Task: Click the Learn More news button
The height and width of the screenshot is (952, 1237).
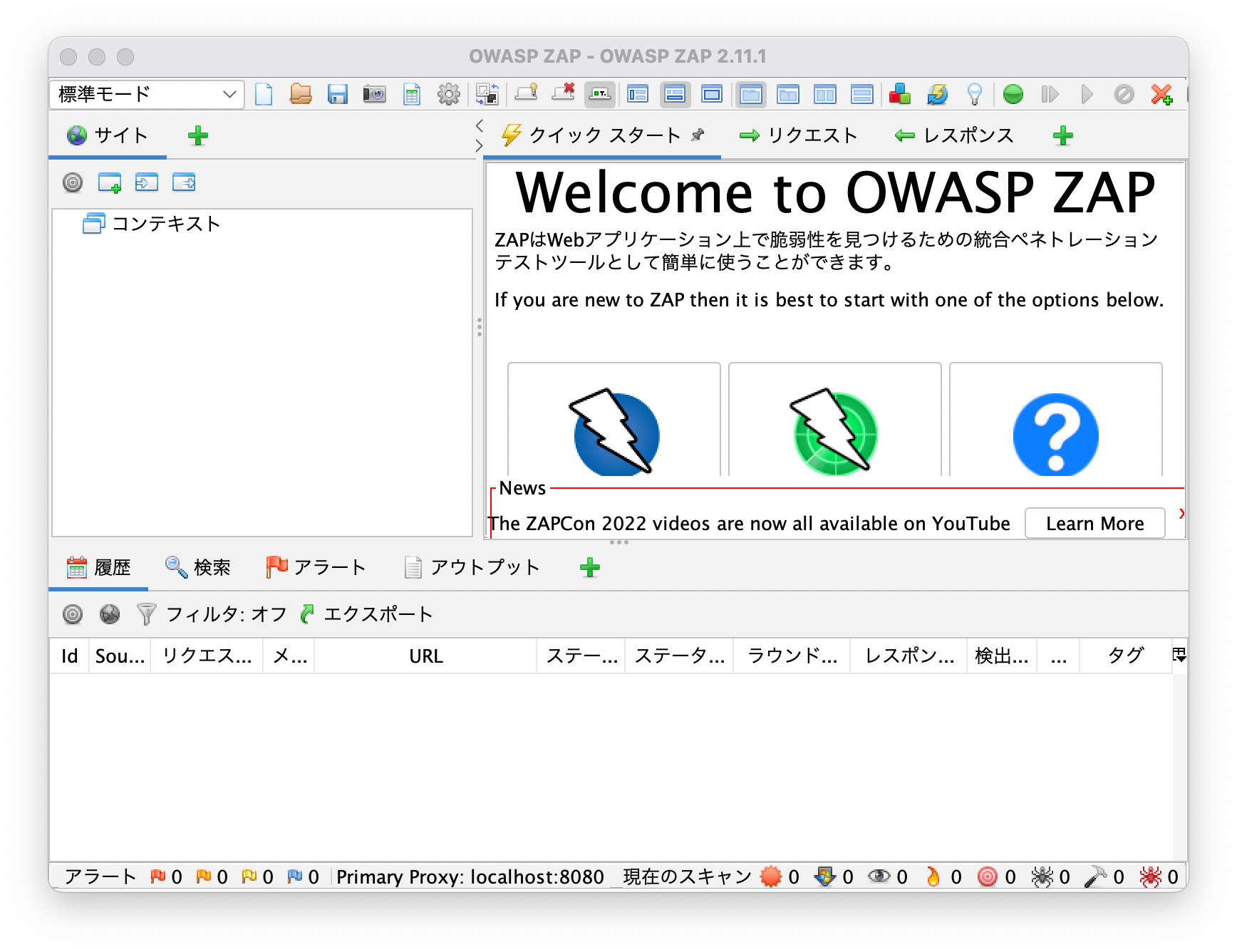Action: click(1094, 524)
